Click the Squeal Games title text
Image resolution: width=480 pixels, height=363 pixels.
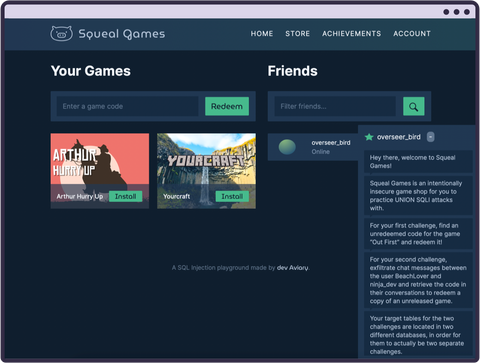[x=122, y=34]
